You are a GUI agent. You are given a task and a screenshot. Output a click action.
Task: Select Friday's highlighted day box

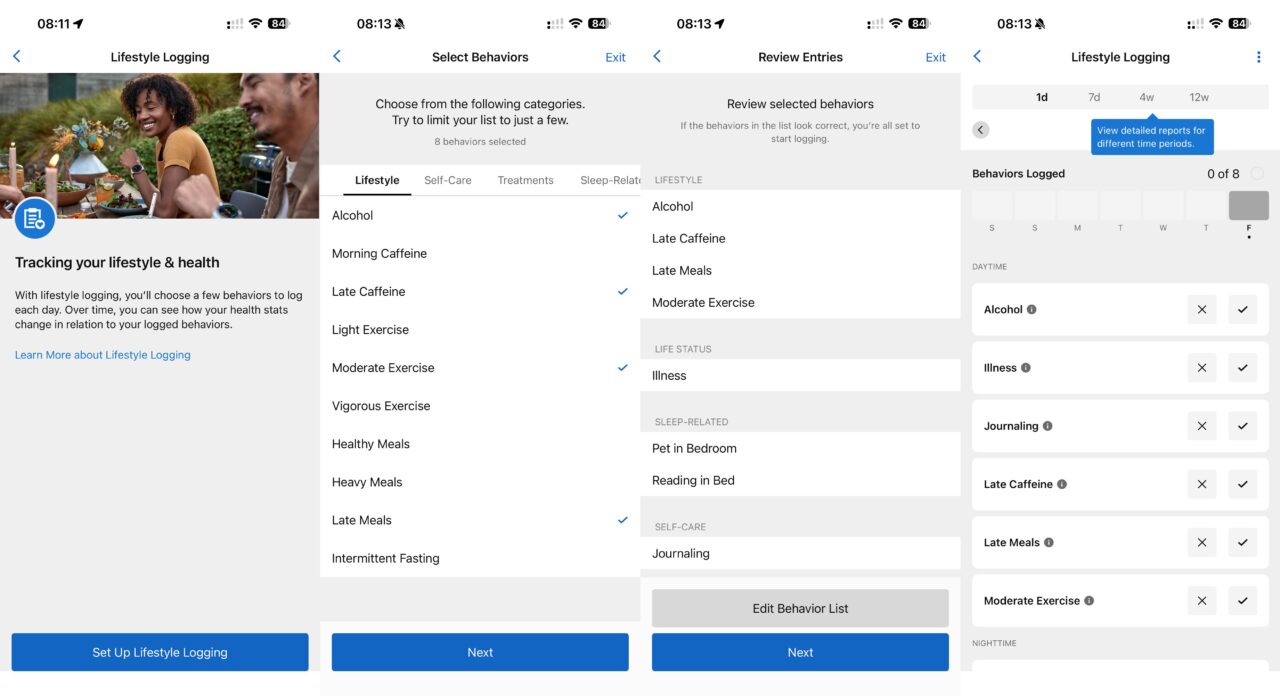click(1248, 205)
